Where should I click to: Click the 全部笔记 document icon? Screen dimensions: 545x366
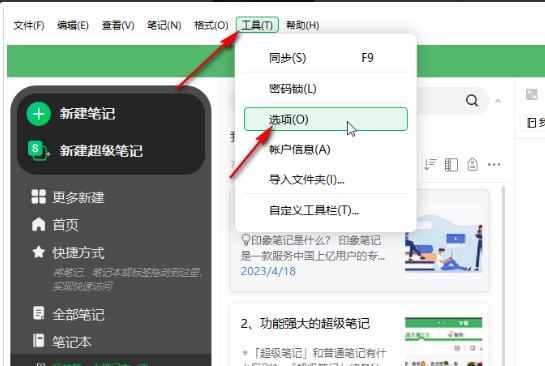pos(38,313)
